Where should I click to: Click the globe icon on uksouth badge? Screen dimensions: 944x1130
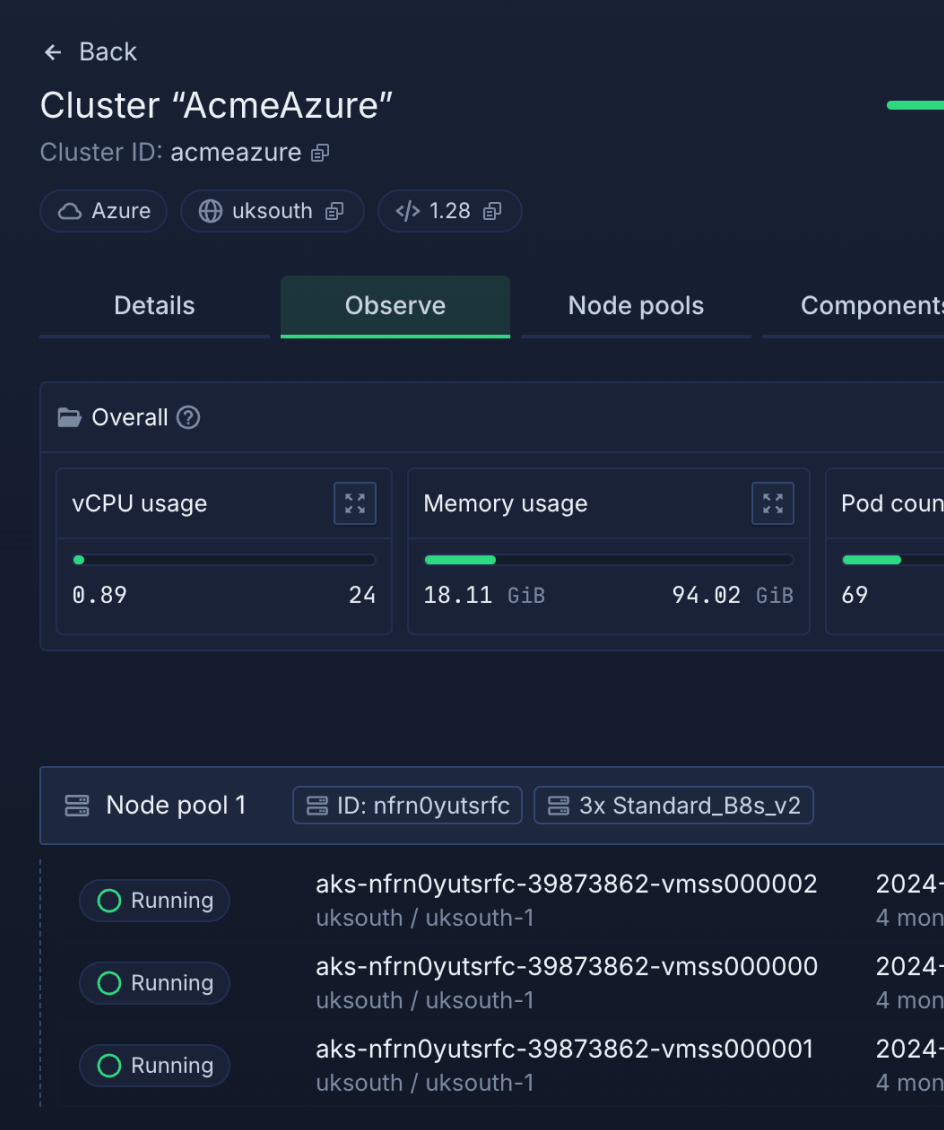[209, 211]
